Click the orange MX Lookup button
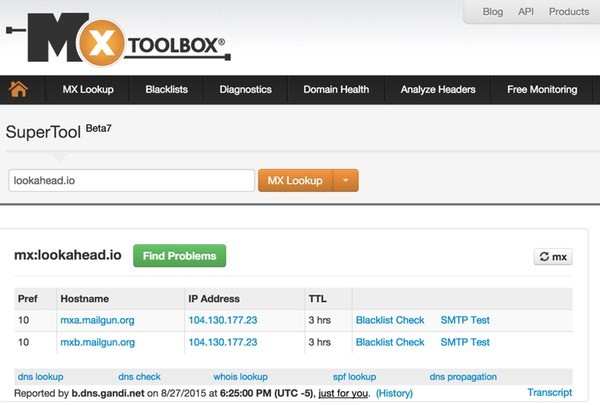 [x=295, y=180]
